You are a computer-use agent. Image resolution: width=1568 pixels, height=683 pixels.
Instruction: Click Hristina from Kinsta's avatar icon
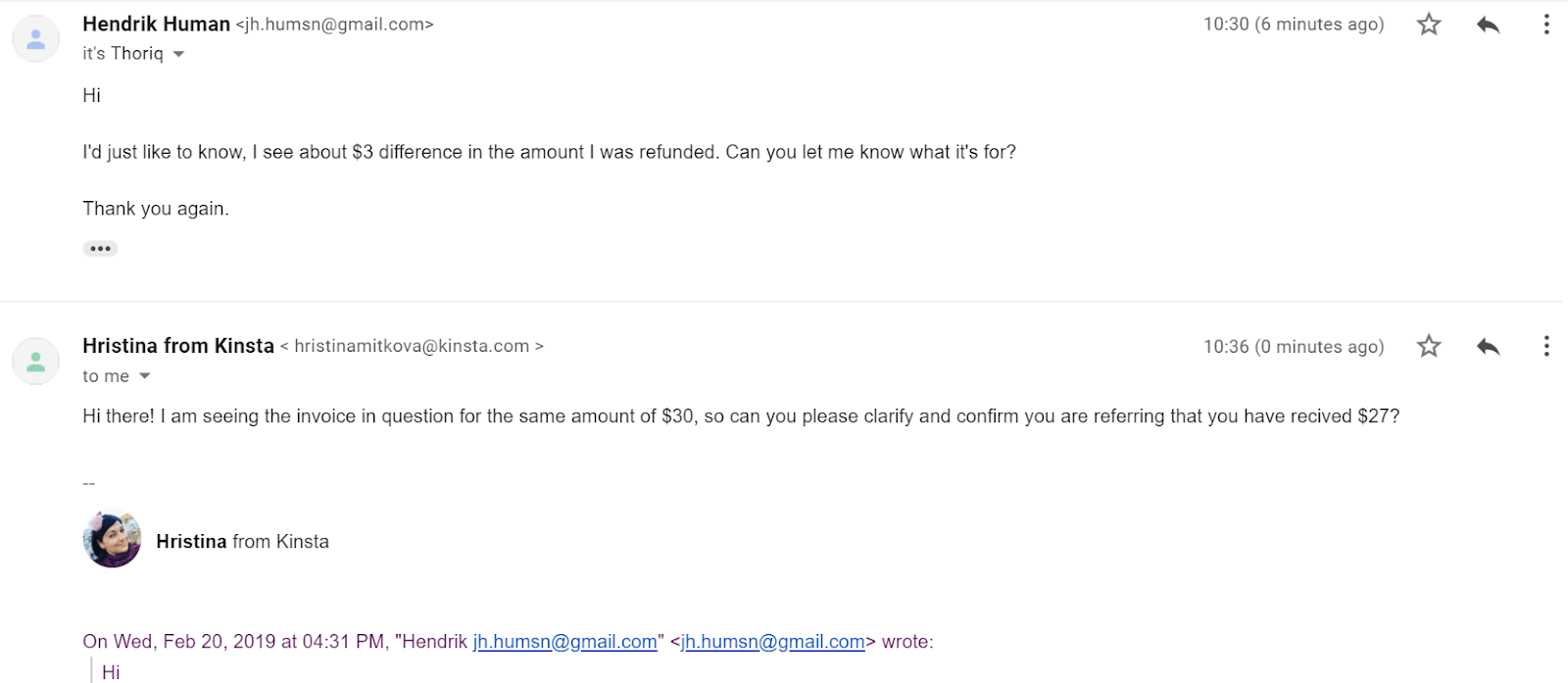point(36,362)
